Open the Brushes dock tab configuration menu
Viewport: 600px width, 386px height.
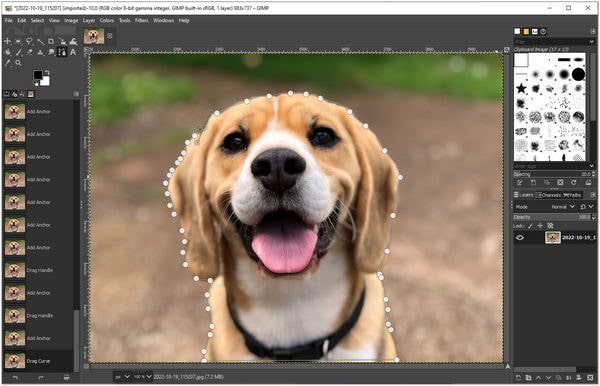[593, 31]
